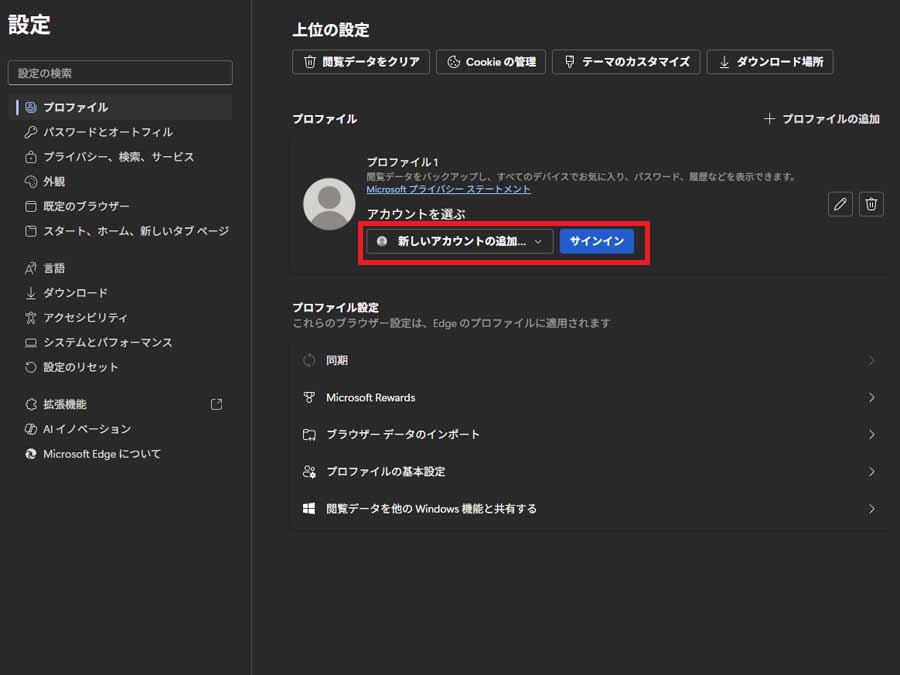
Task: Click the スタート、ホーム sidebar page icon
Action: coord(31,231)
